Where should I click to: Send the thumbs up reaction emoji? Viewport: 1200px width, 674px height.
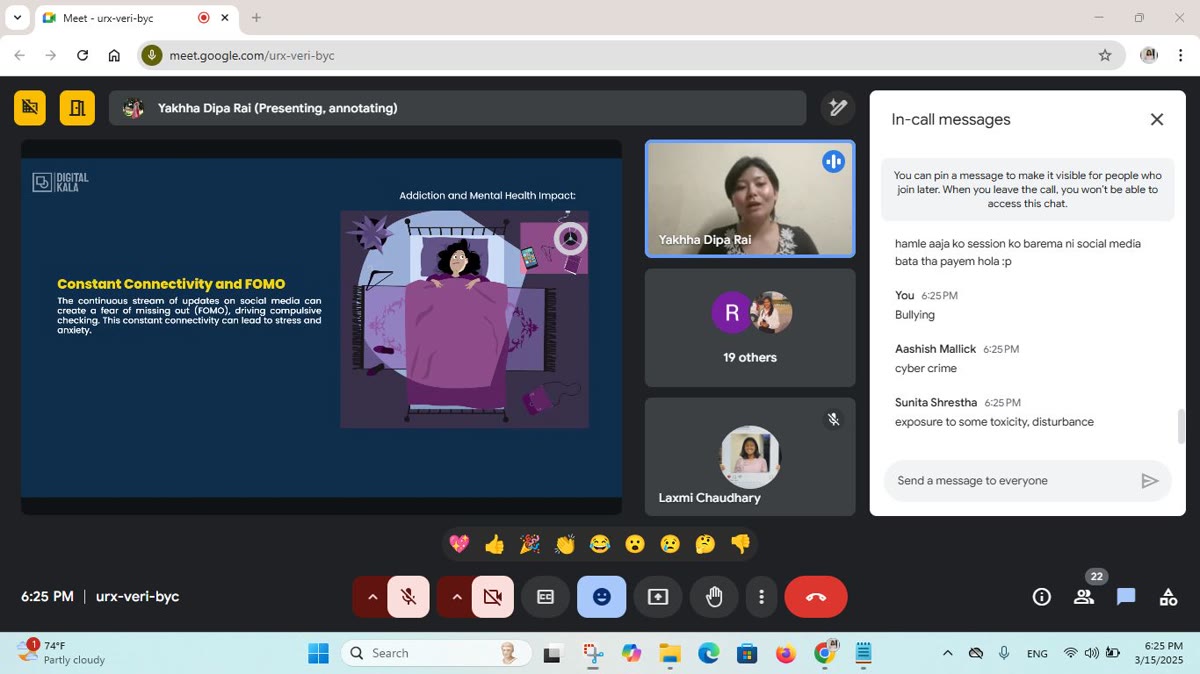tap(494, 544)
